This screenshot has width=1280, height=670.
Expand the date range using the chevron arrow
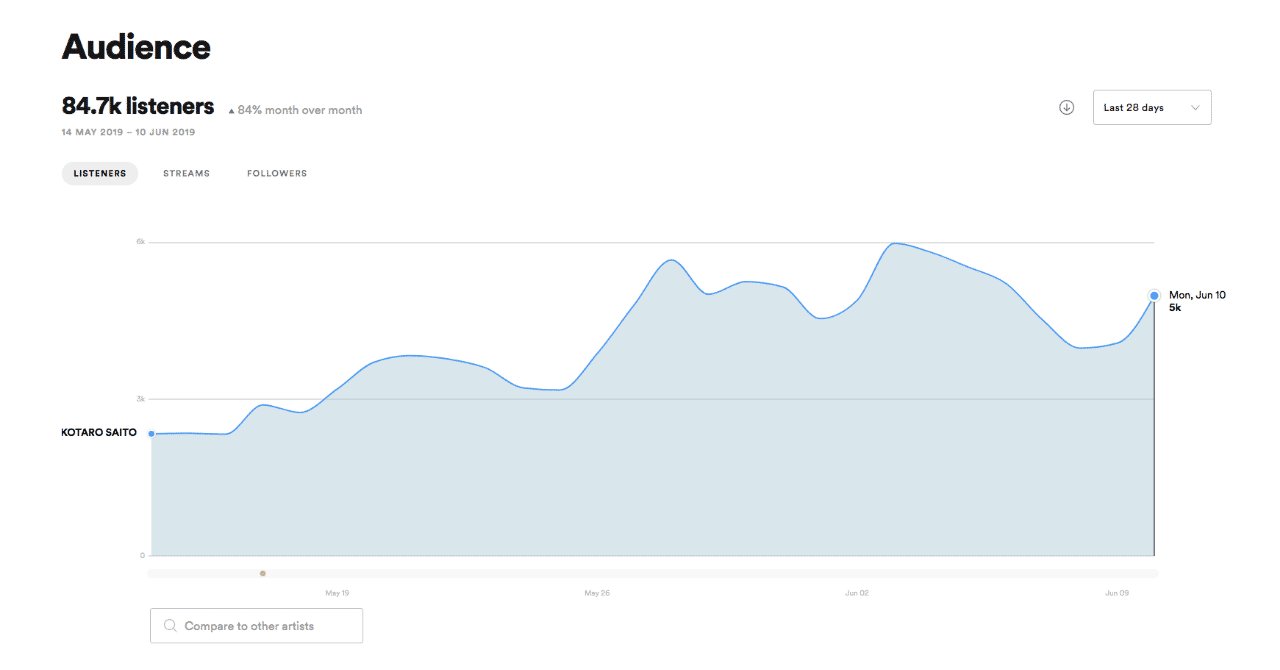click(x=1195, y=108)
